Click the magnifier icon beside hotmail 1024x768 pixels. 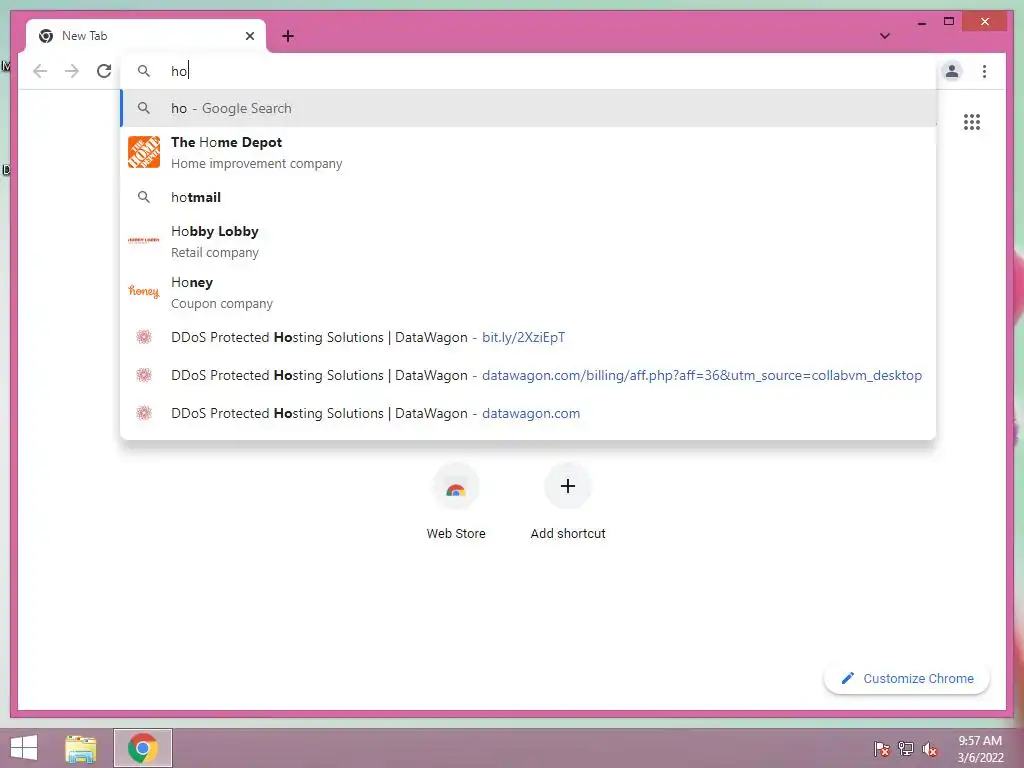[144, 197]
